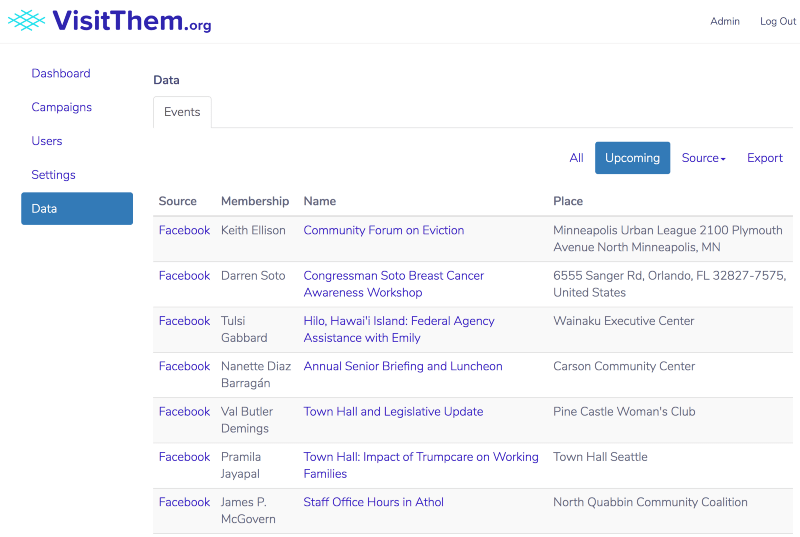Open Town Hall and Legislative Update event
This screenshot has width=800, height=537.
point(393,411)
